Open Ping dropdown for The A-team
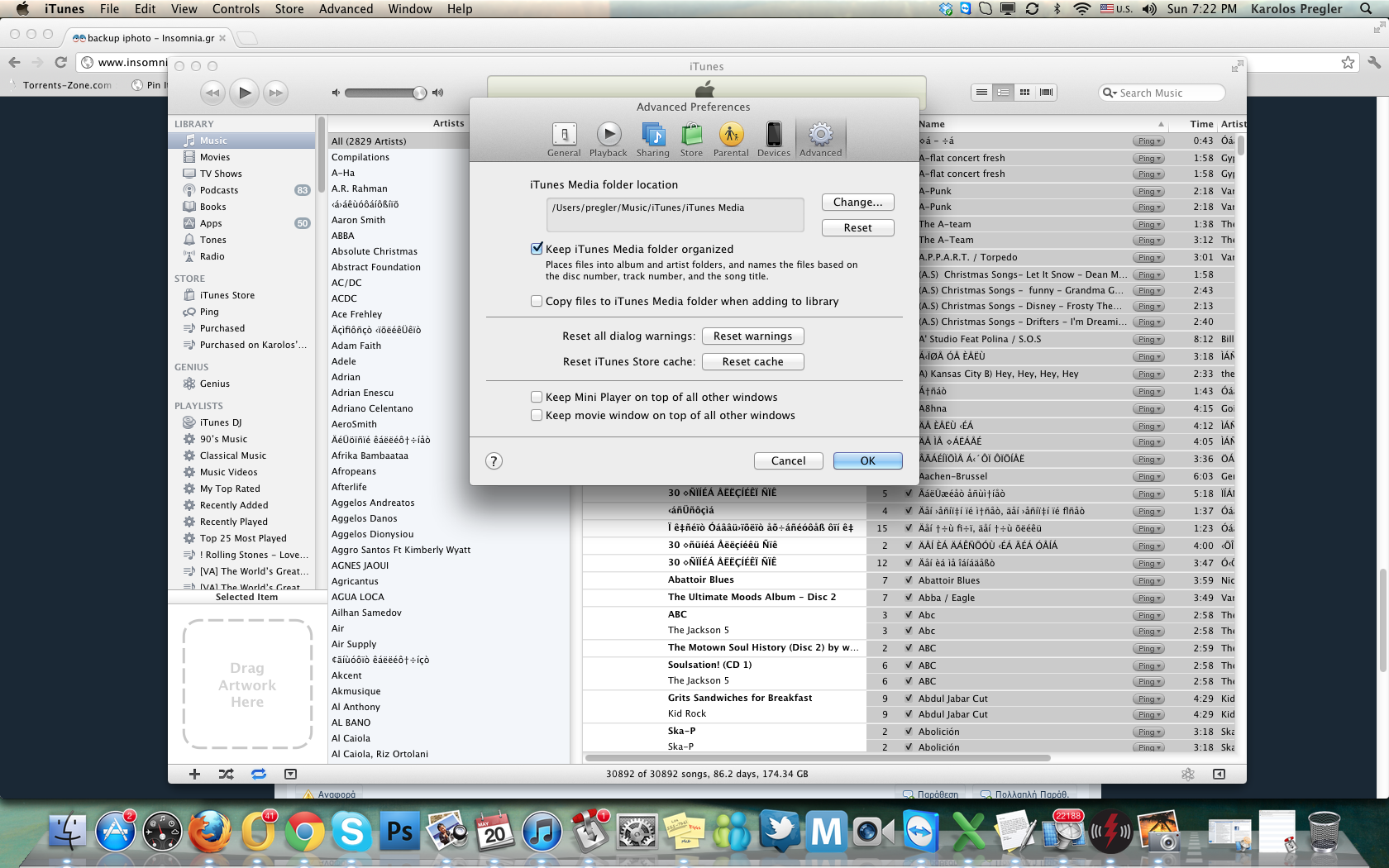This screenshot has height=868, width=1389. (x=1148, y=225)
